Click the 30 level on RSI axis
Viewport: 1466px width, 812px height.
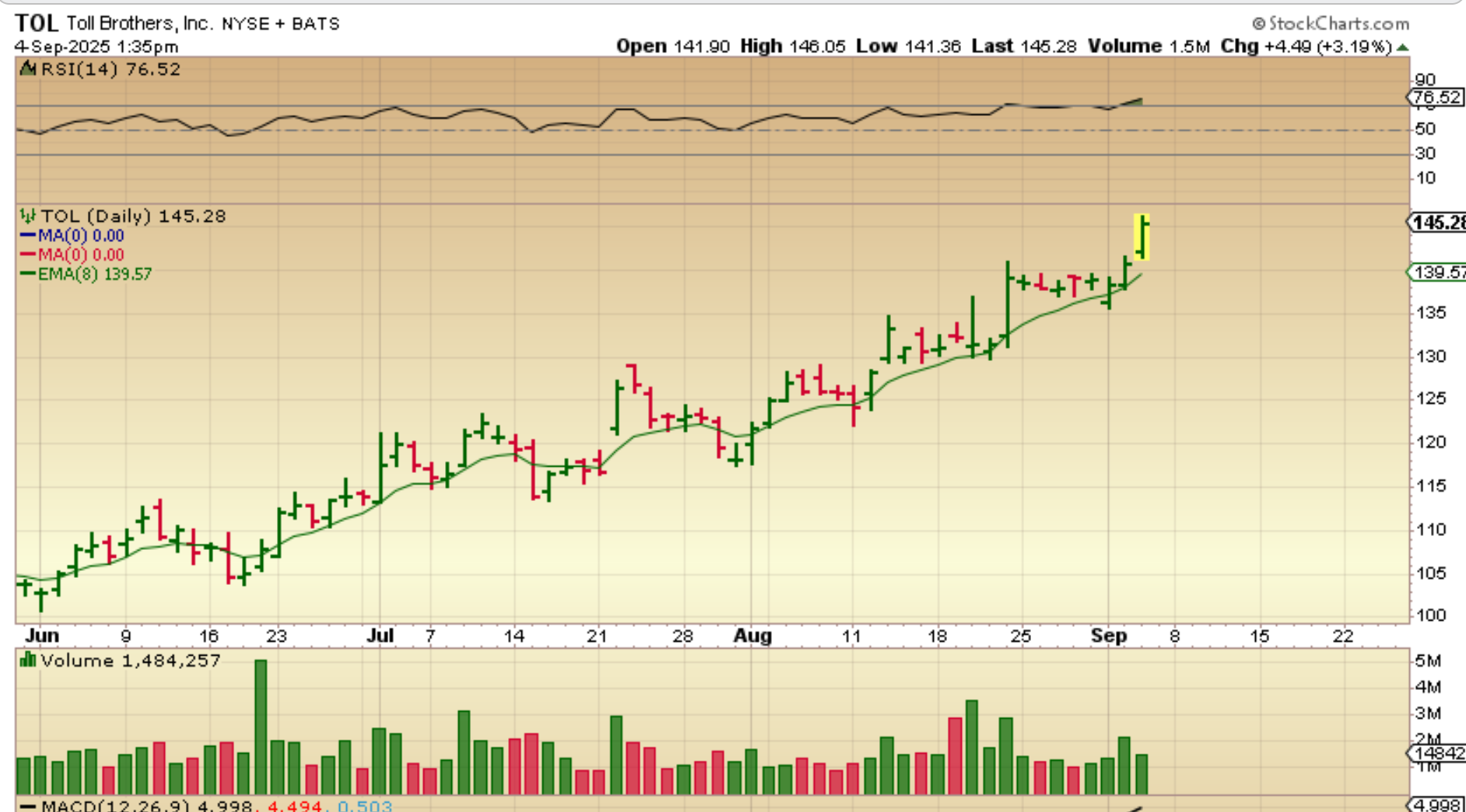click(1425, 154)
